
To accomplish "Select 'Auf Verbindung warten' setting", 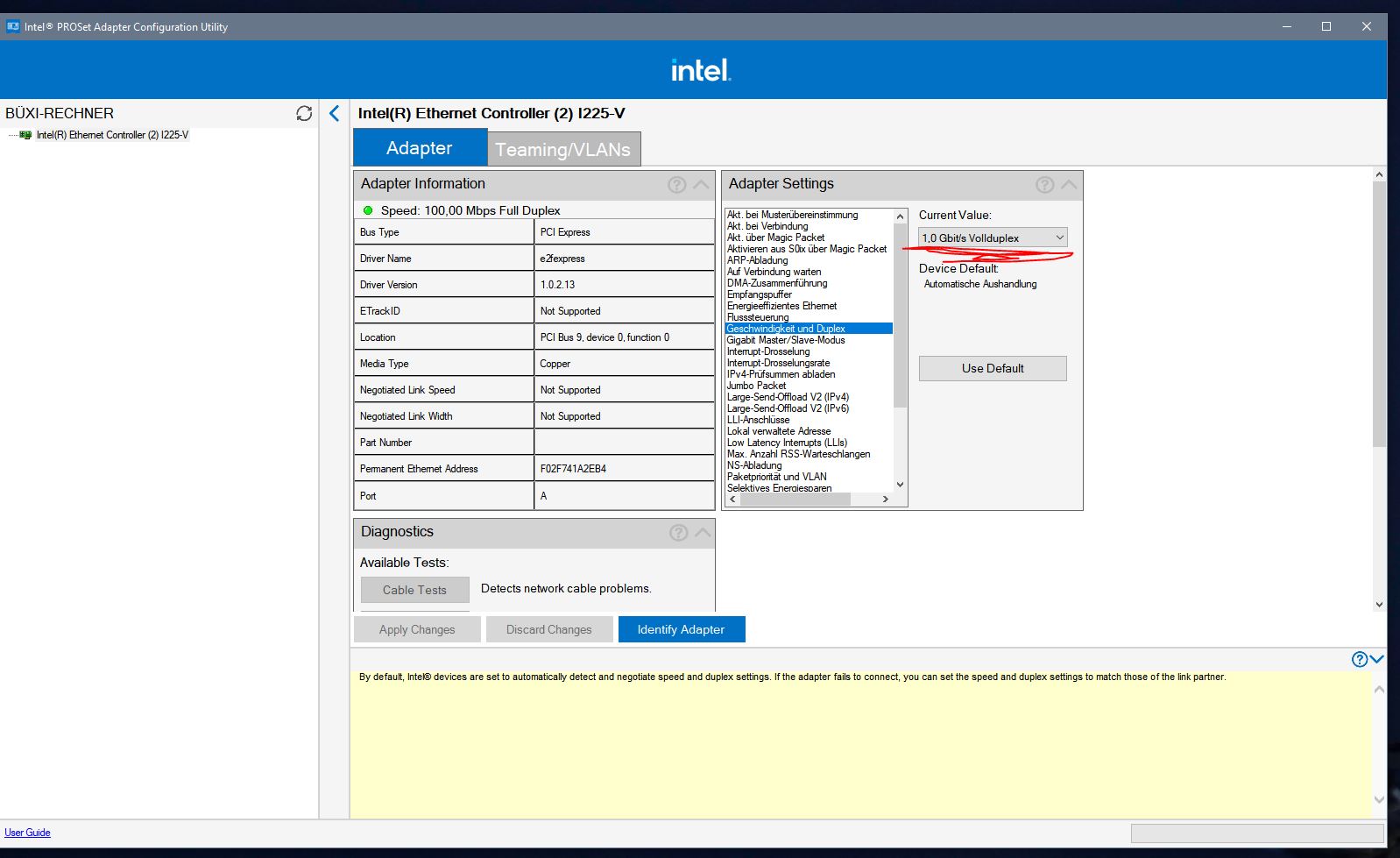I will [x=774, y=272].
